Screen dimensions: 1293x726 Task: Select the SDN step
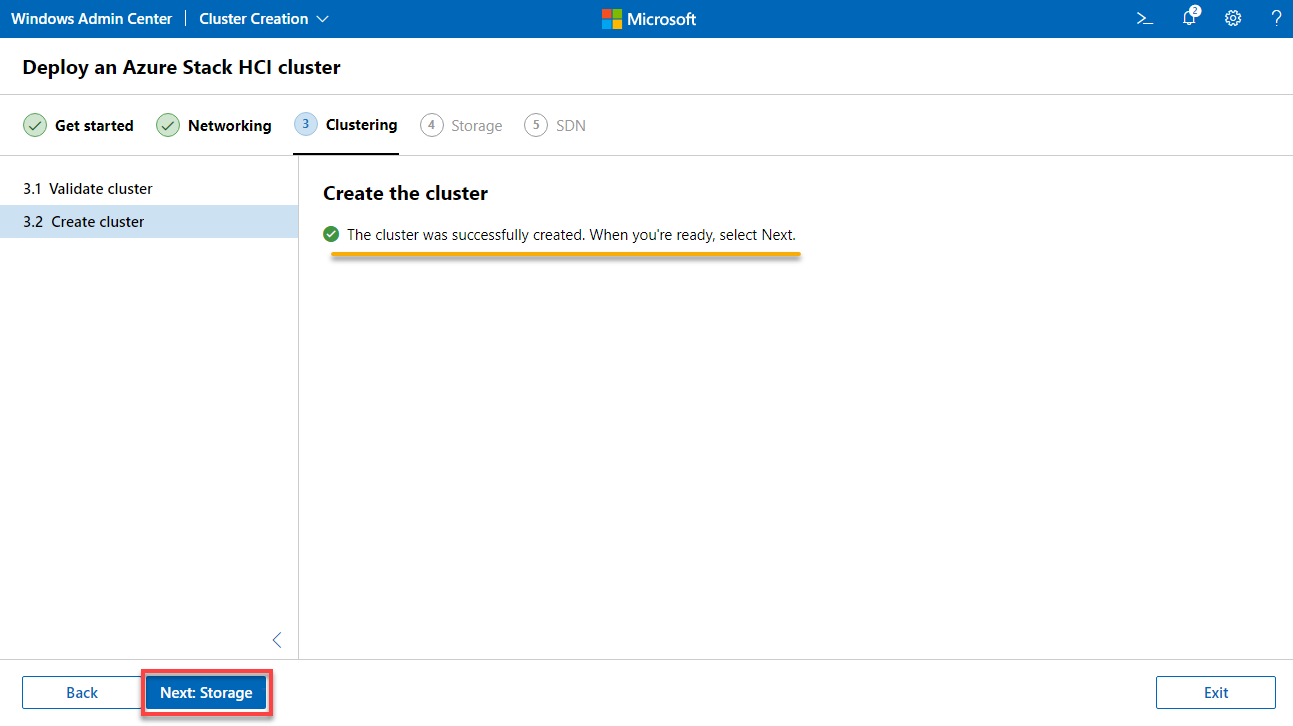[555, 125]
